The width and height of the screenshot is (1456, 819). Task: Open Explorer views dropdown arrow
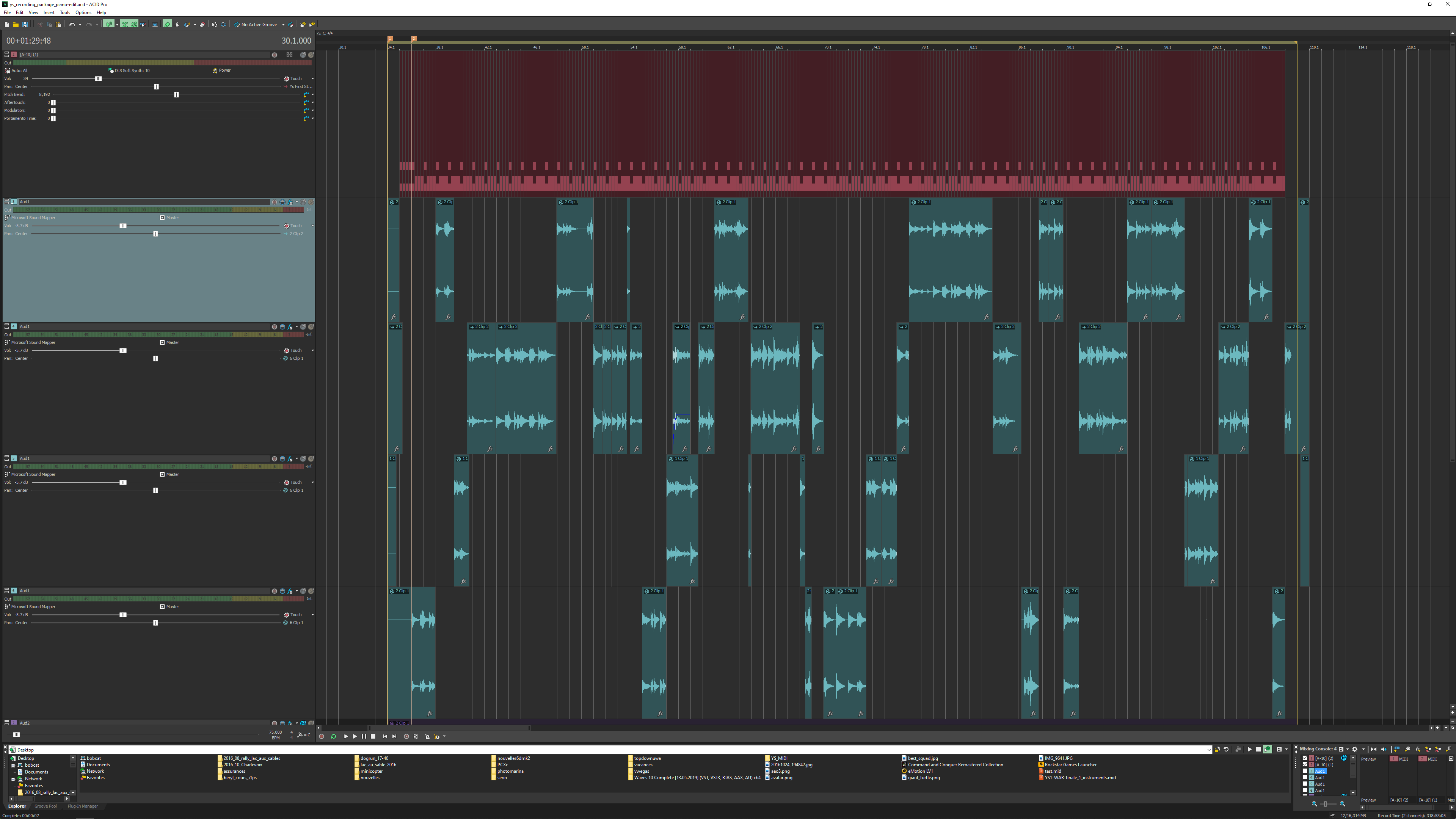click(1287, 750)
